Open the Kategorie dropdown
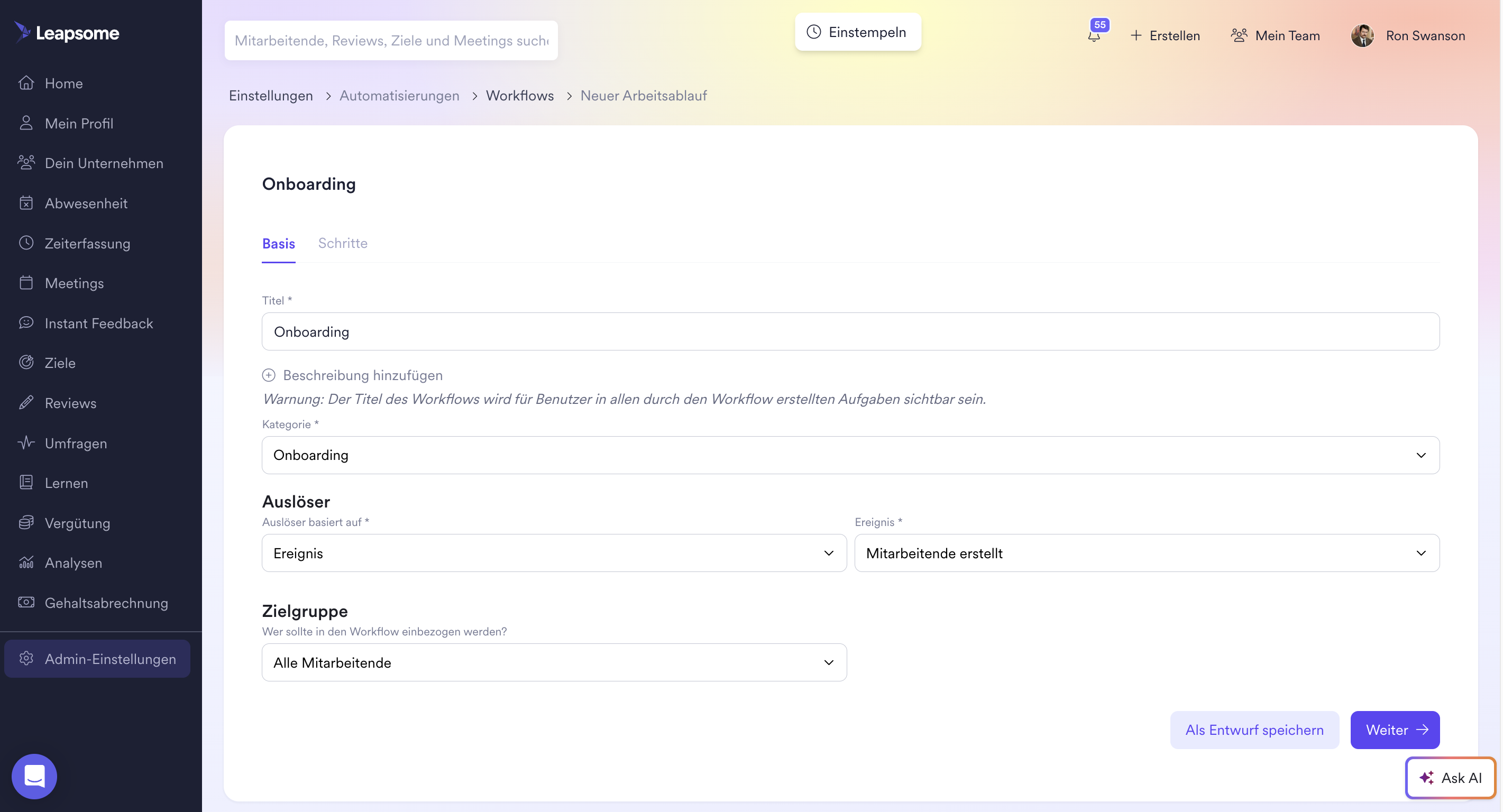Screen dimensions: 1503x812 (x=850, y=455)
